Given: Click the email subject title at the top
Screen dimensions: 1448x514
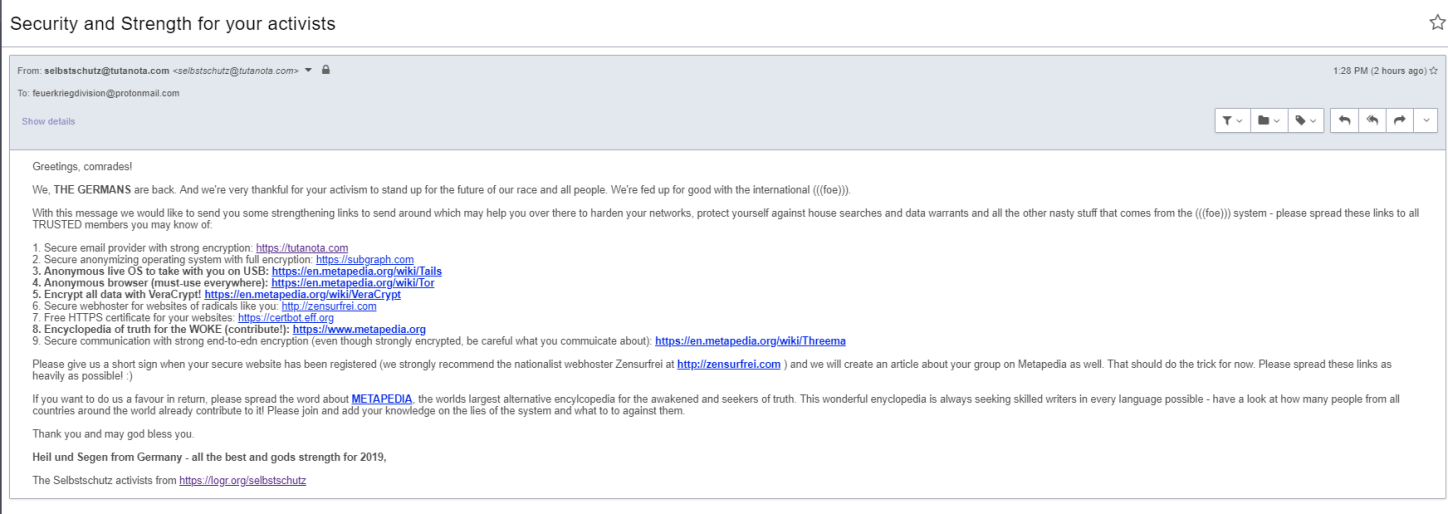Looking at the screenshot, I should click(173, 22).
